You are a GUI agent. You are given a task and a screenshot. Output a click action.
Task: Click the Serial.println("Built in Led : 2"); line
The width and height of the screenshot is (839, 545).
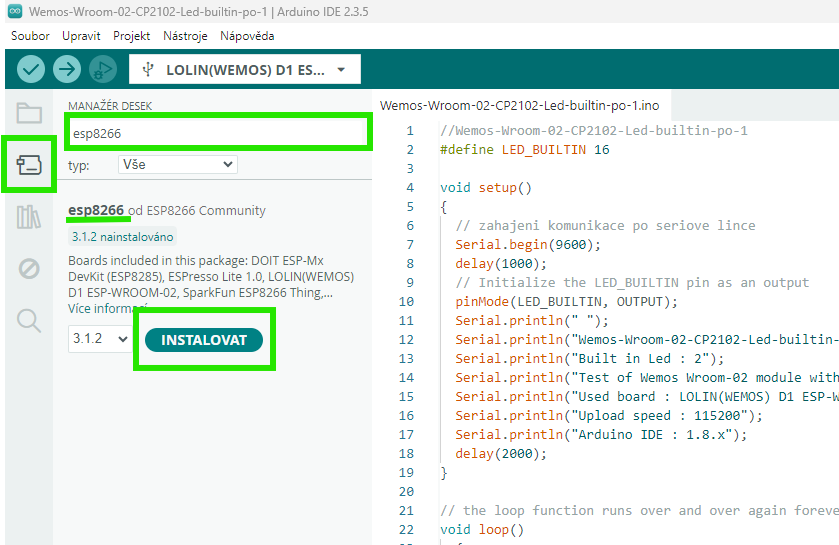point(589,358)
